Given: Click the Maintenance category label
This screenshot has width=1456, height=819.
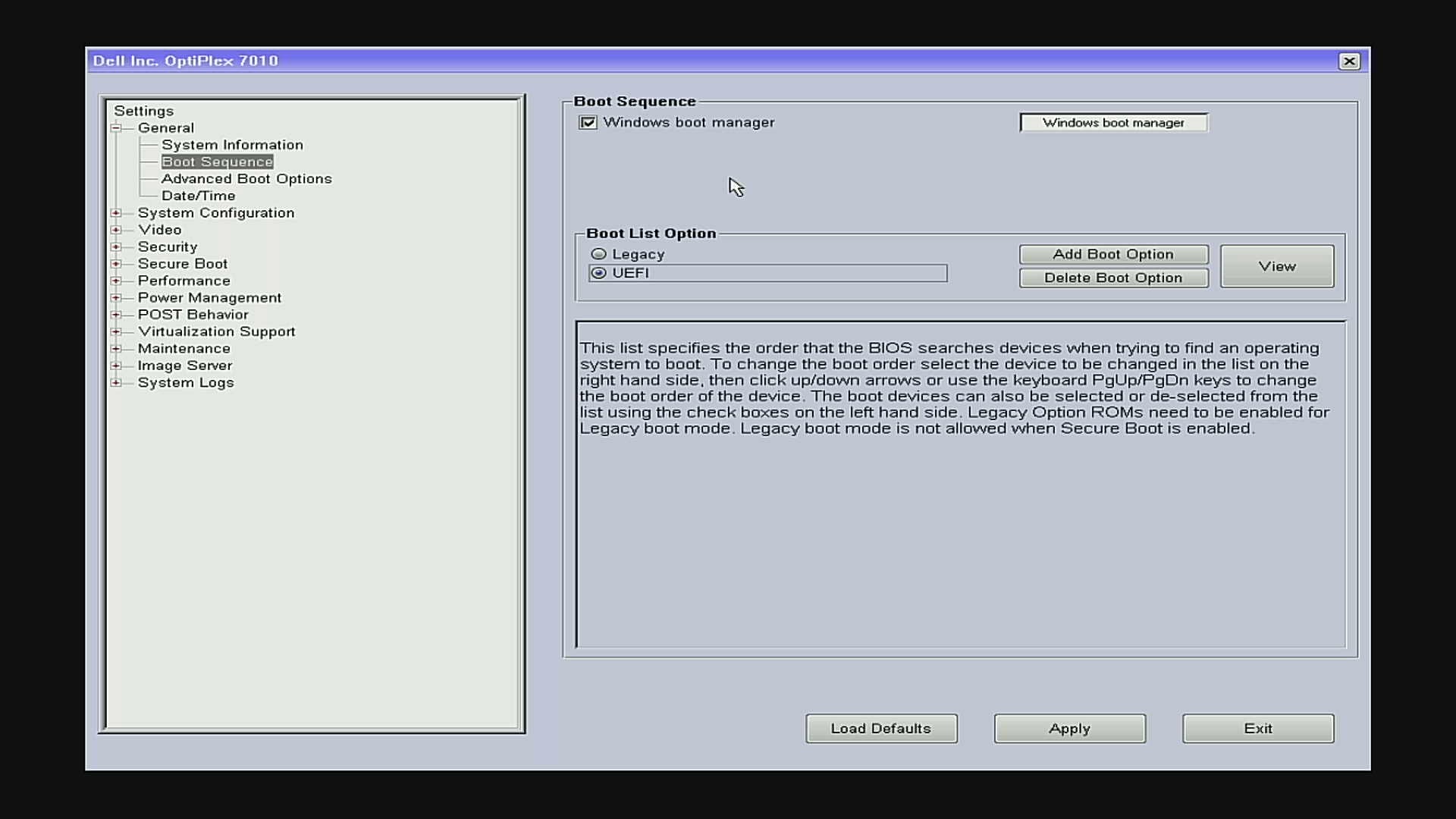Looking at the screenshot, I should (x=184, y=349).
